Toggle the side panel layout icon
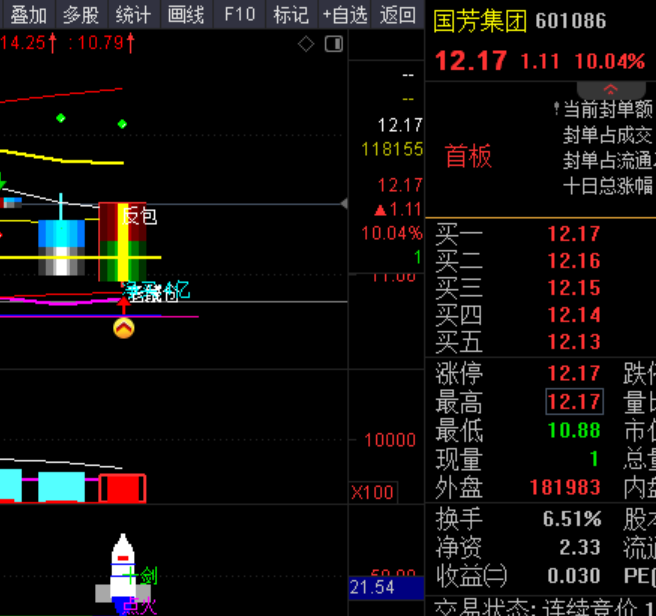Viewport: 656px width, 616px height. 334,44
